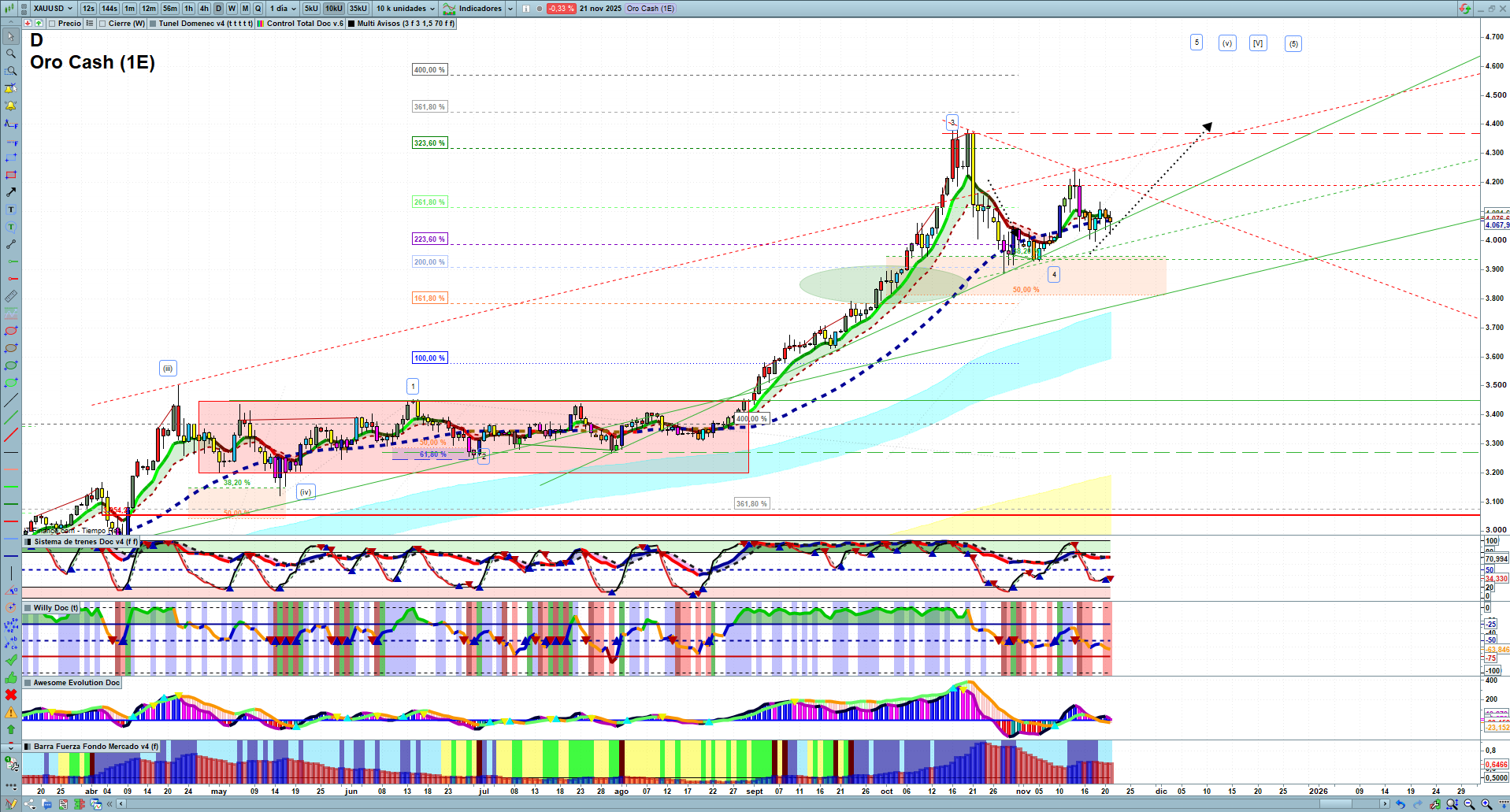Toggle the Precio checkbox

click(x=53, y=24)
